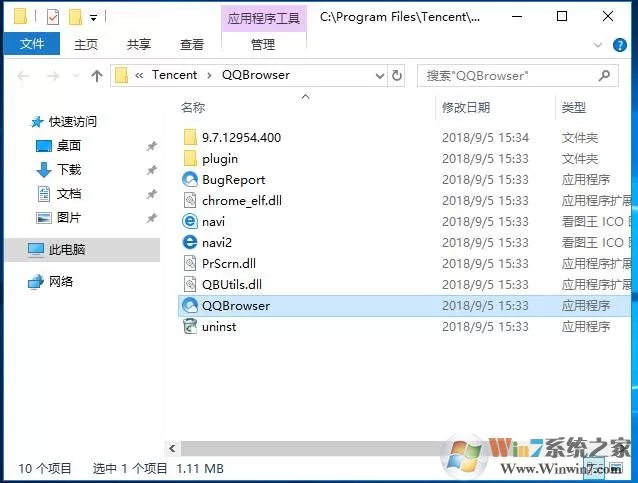The width and height of the screenshot is (638, 483).
Task: Select 网络 in the navigation pane
Action: [x=50, y=281]
